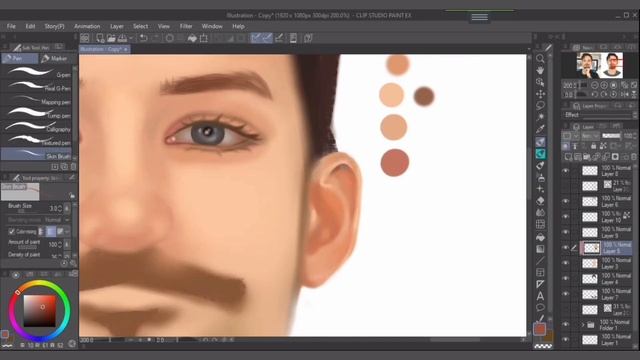Image resolution: width=640 pixels, height=360 pixels.
Task: Open the Animation menu
Action: click(x=87, y=26)
